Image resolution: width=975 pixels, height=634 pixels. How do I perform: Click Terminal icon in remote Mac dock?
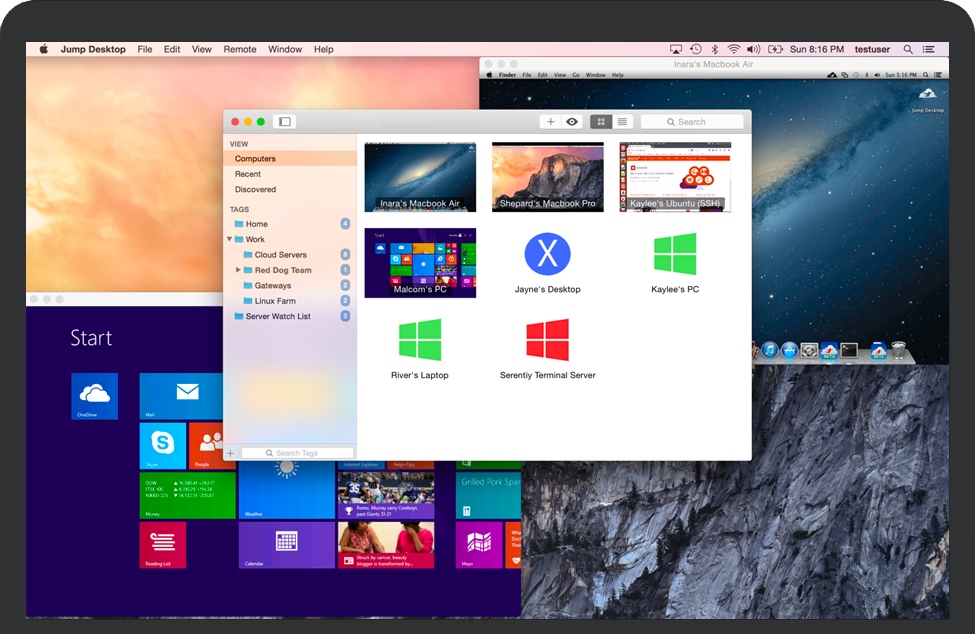click(849, 350)
